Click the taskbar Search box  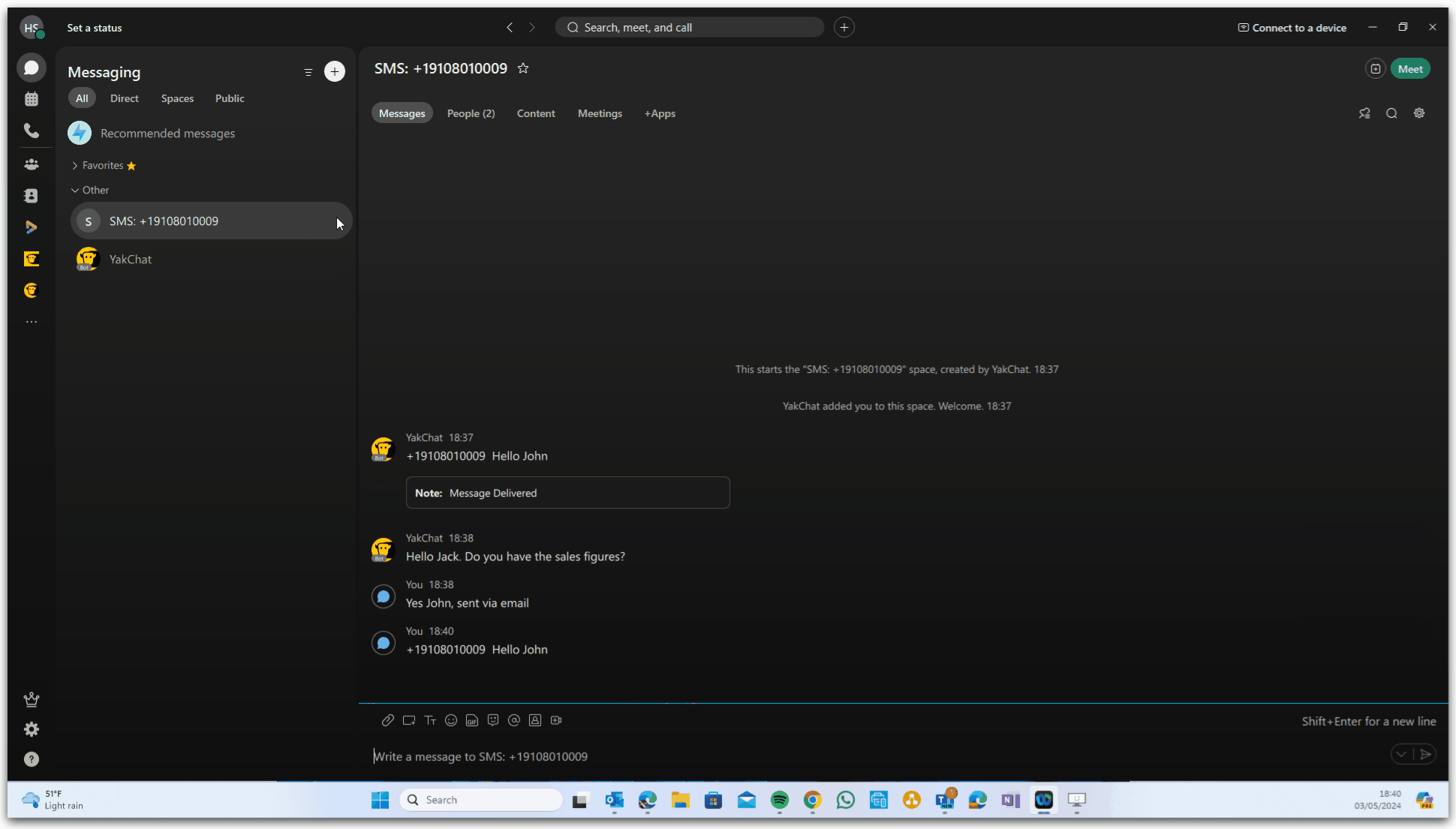[x=481, y=800]
